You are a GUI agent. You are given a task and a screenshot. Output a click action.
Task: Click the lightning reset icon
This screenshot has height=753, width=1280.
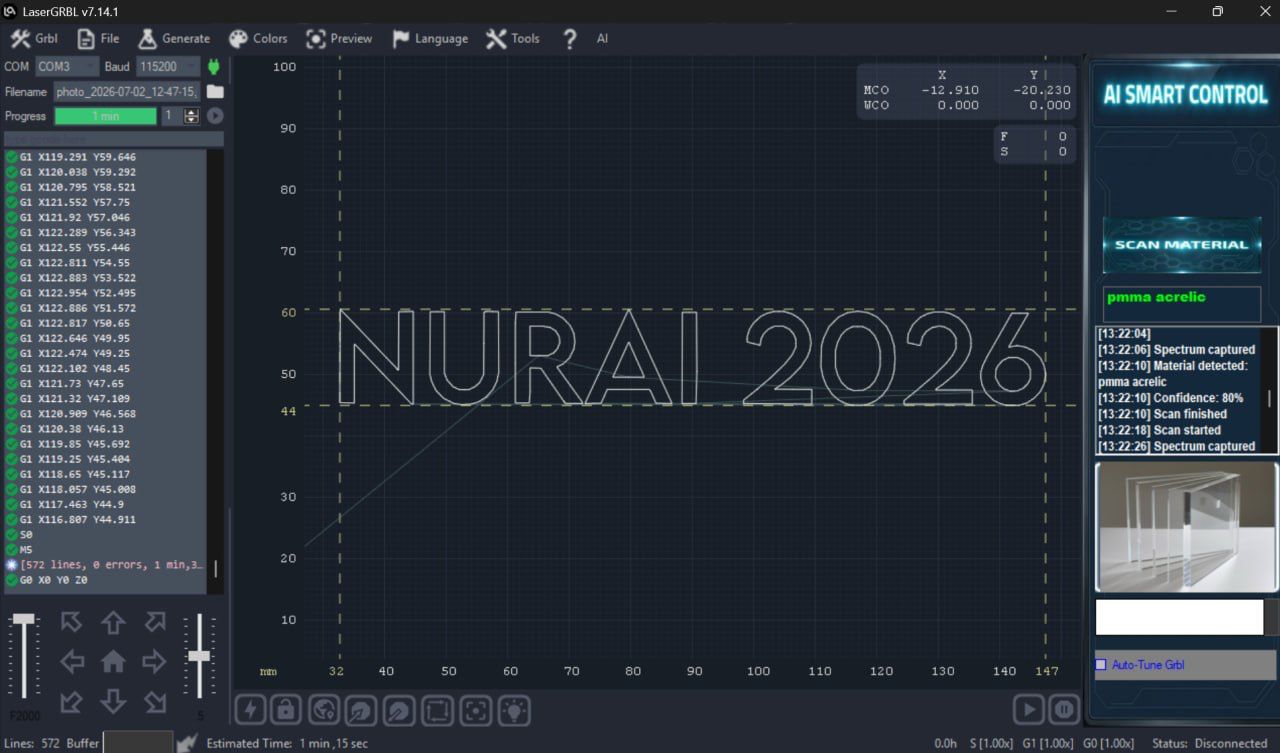[250, 710]
